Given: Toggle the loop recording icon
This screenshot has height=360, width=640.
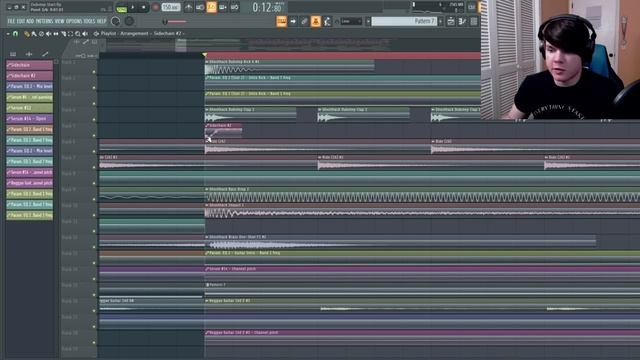Looking at the screenshot, I should tap(234, 7).
